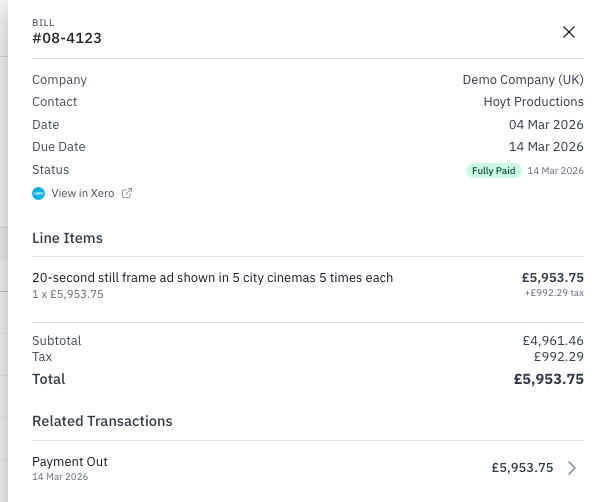Select bill number #08-4123 heading
Viewport: 601px width, 502px height.
(67, 39)
